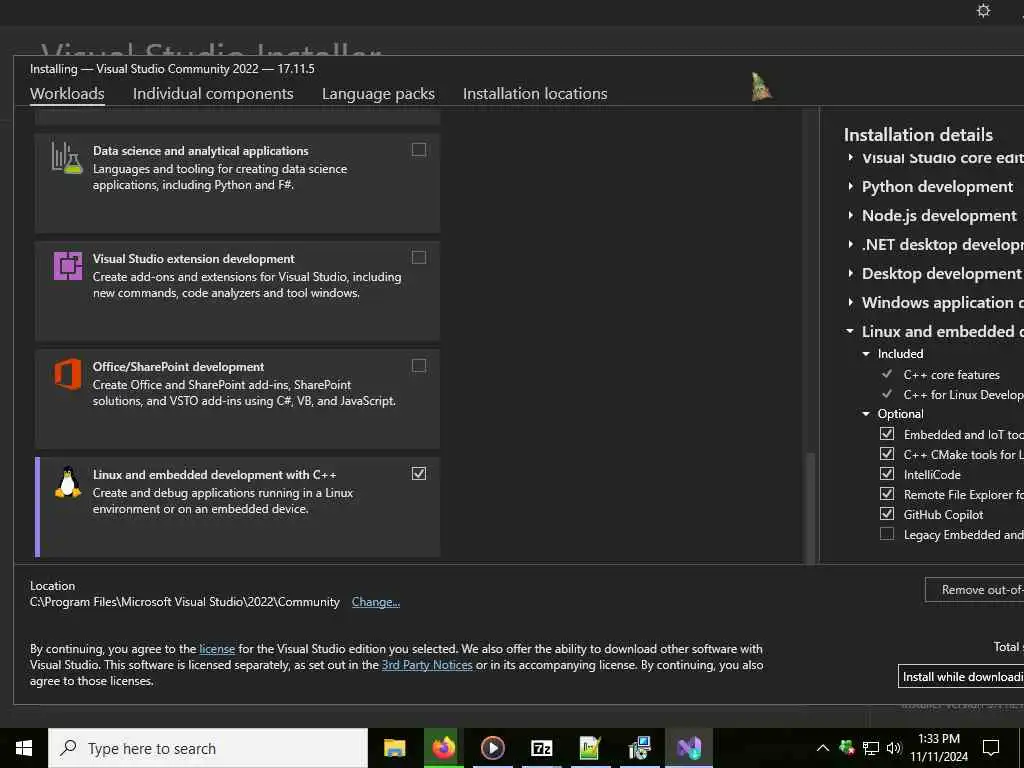Viewport: 1024px width, 768px height.
Task: Enable Office/SharePoint development workload
Action: [x=419, y=365]
